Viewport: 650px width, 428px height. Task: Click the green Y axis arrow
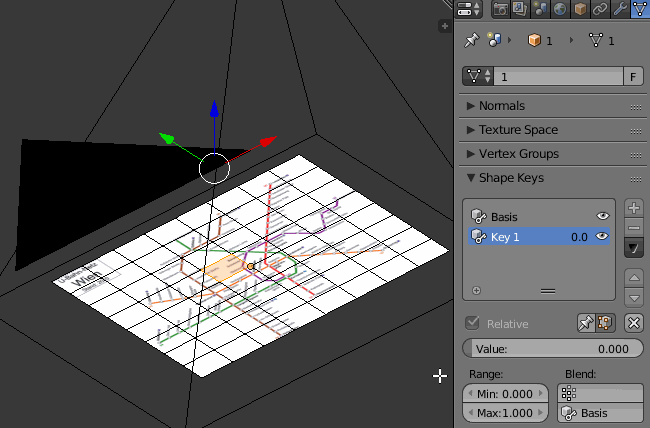click(167, 138)
